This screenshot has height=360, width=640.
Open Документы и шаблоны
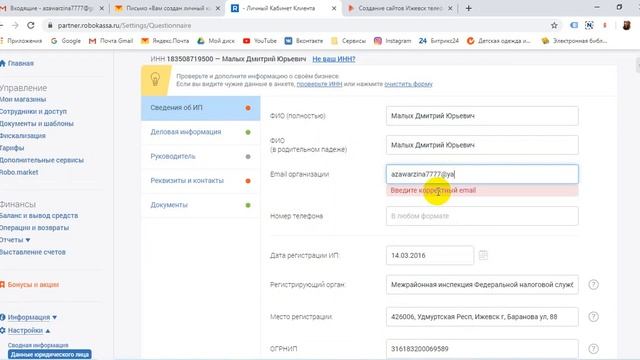coord(37,124)
